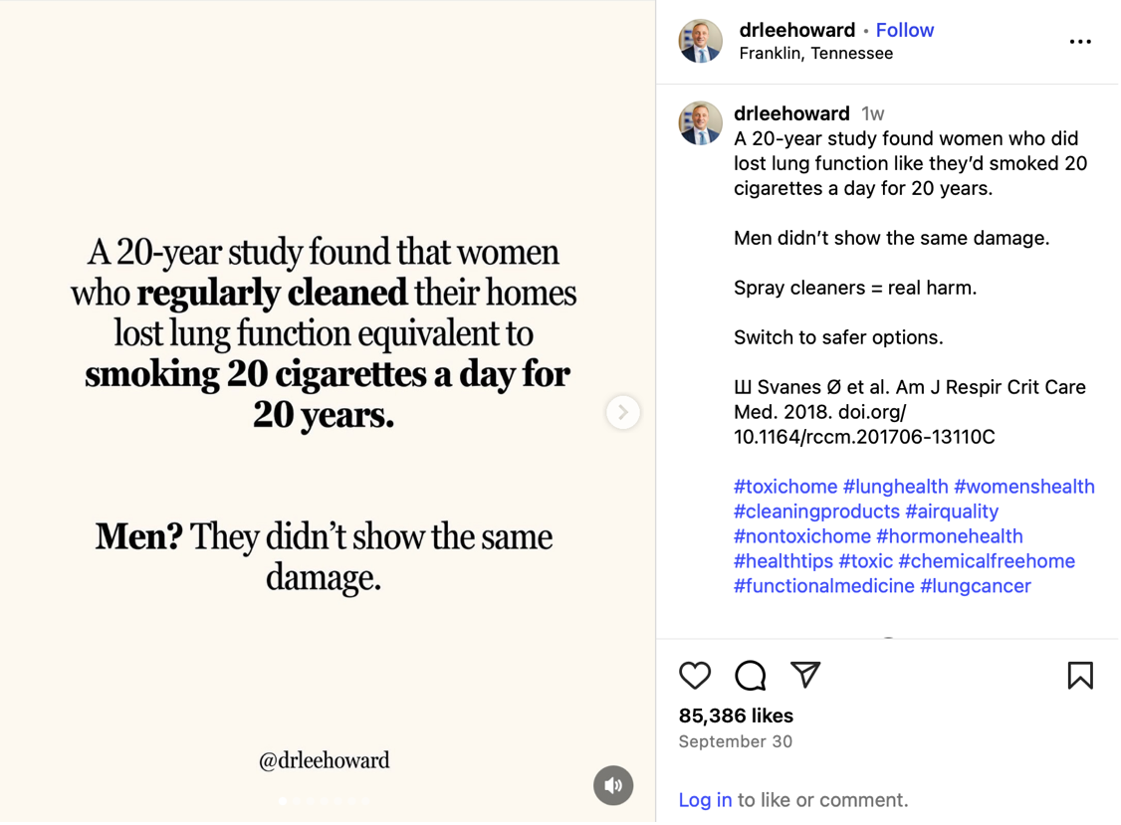Open the #lungcancer hashtag
The width and height of the screenshot is (1121, 825).
click(975, 586)
